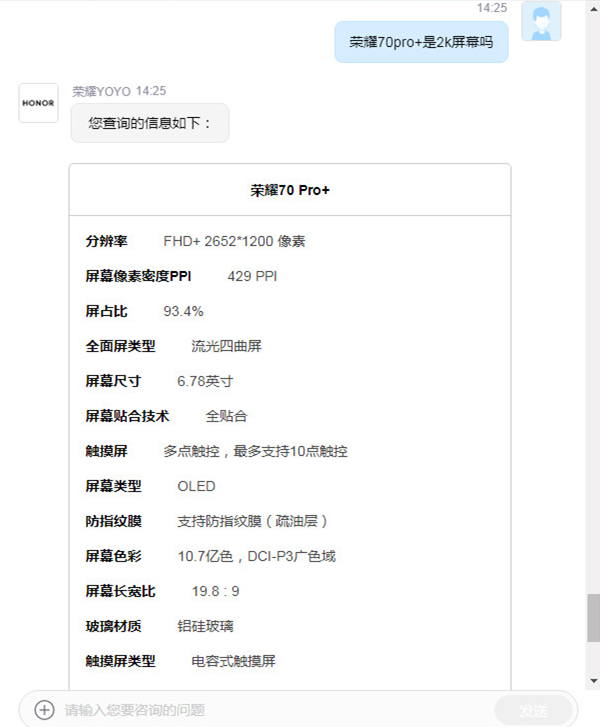Click the 分辨率 label

(107, 241)
